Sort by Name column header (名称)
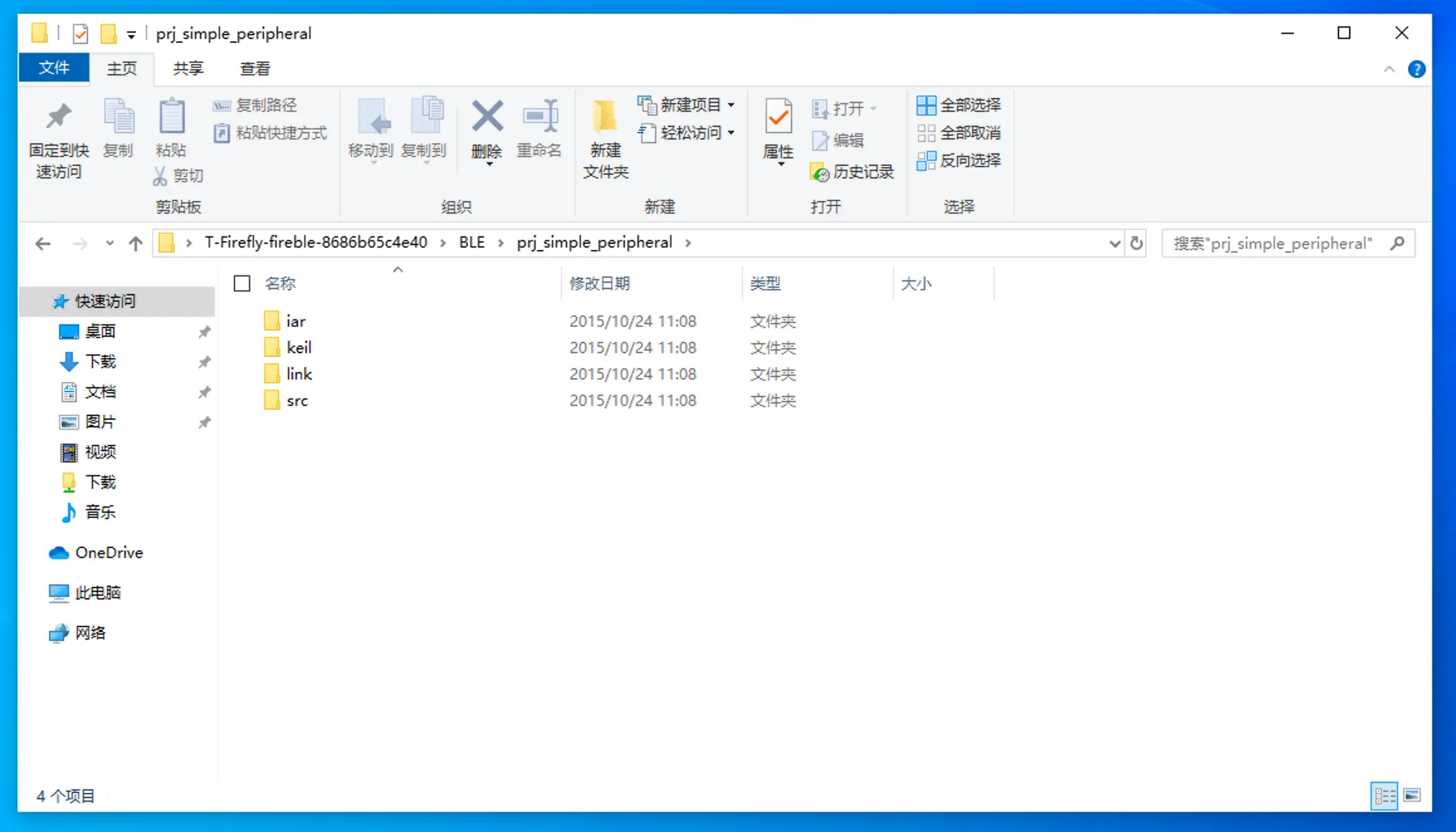The height and width of the screenshot is (832, 1456). point(280,283)
